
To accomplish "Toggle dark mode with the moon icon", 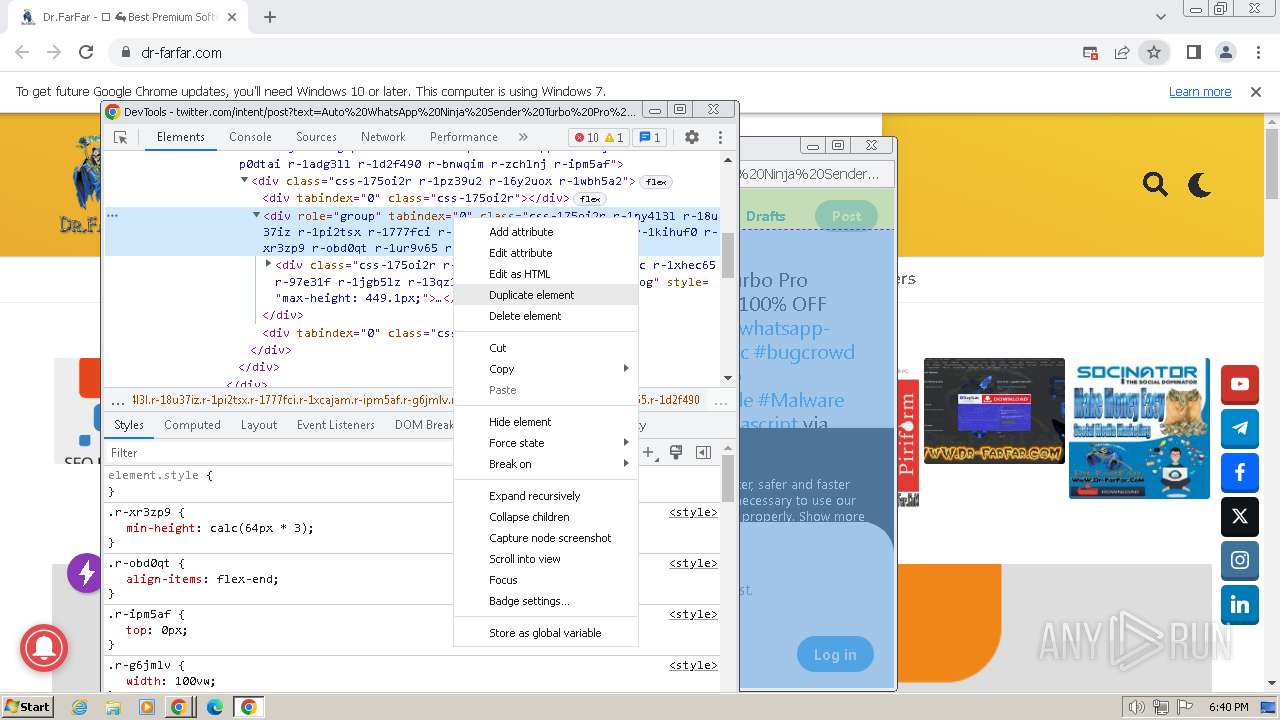I will coord(1199,184).
